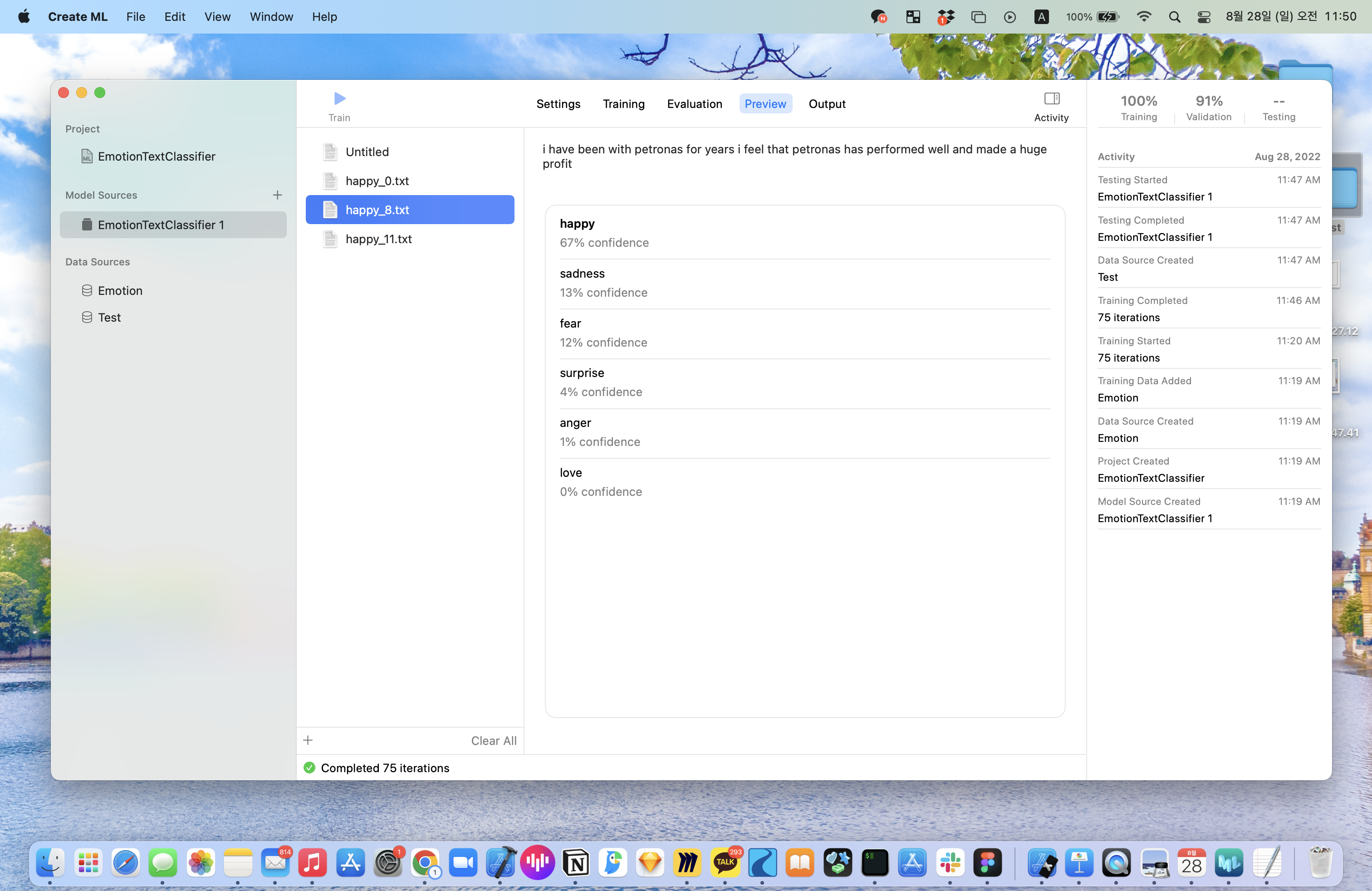Switch to the Training tab
This screenshot has width=1372, height=891.
click(x=624, y=104)
